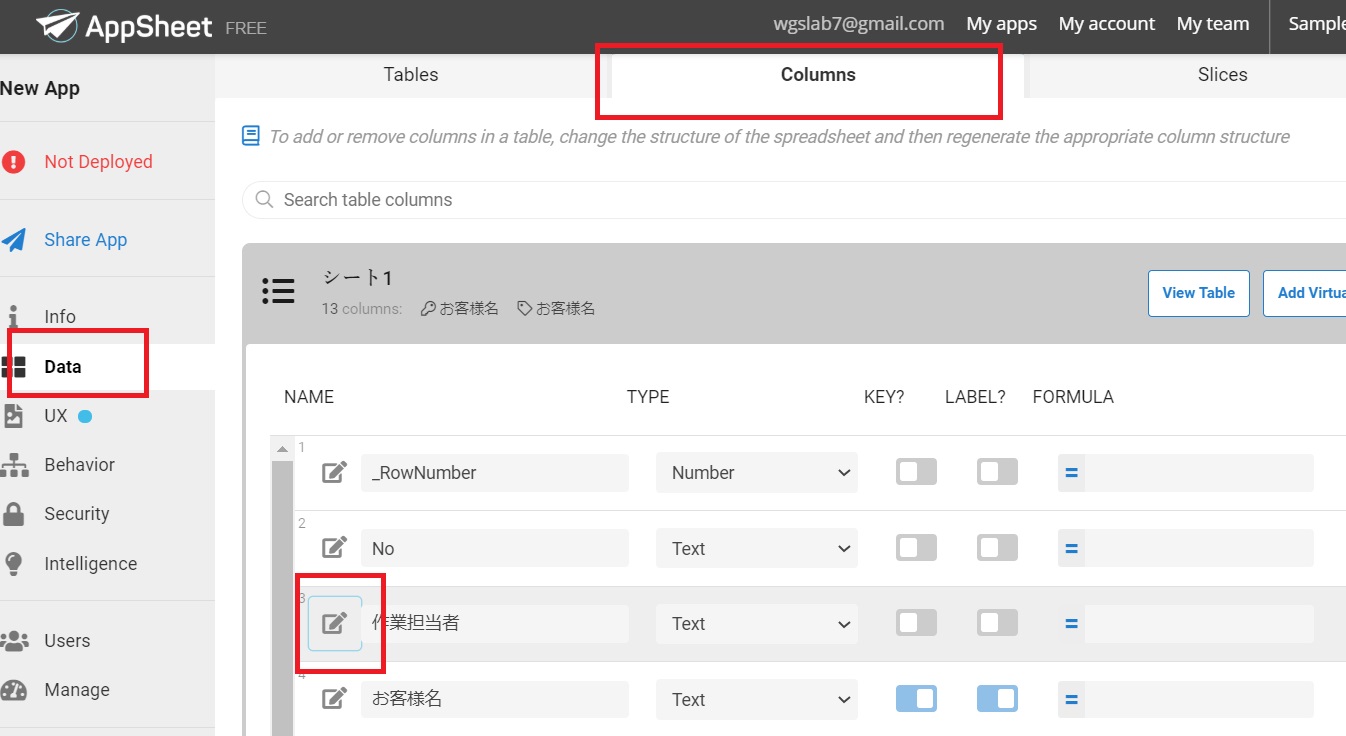Open the Intelligence section label
The image size is (1346, 736).
[91, 564]
